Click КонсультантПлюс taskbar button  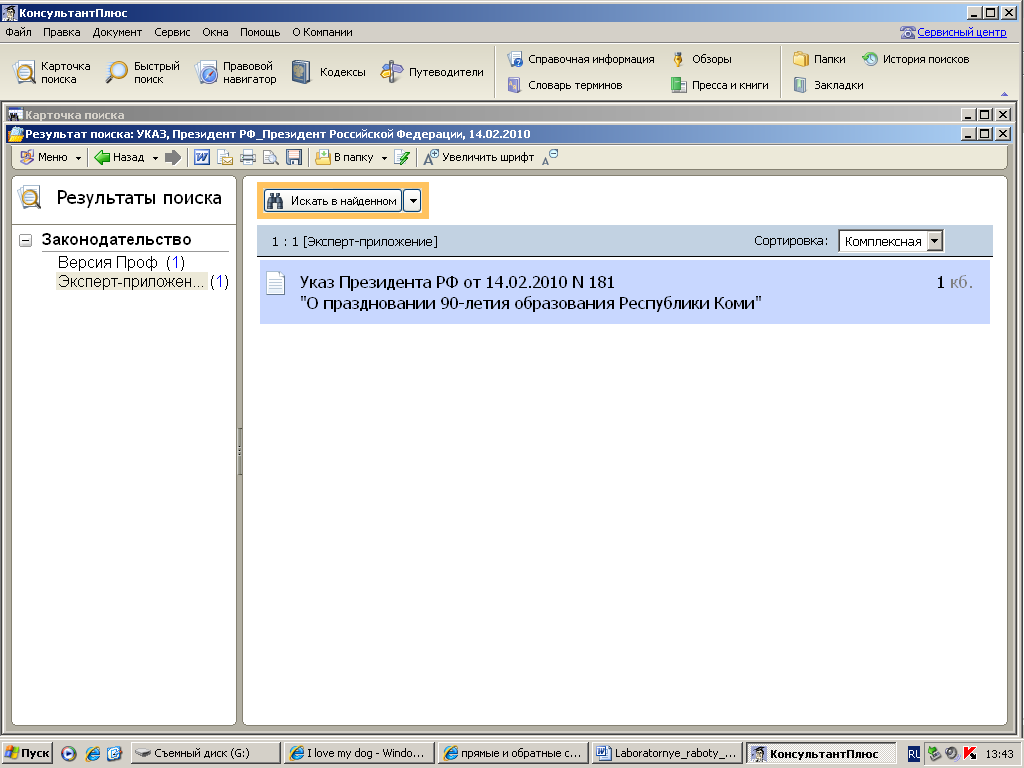(822, 753)
